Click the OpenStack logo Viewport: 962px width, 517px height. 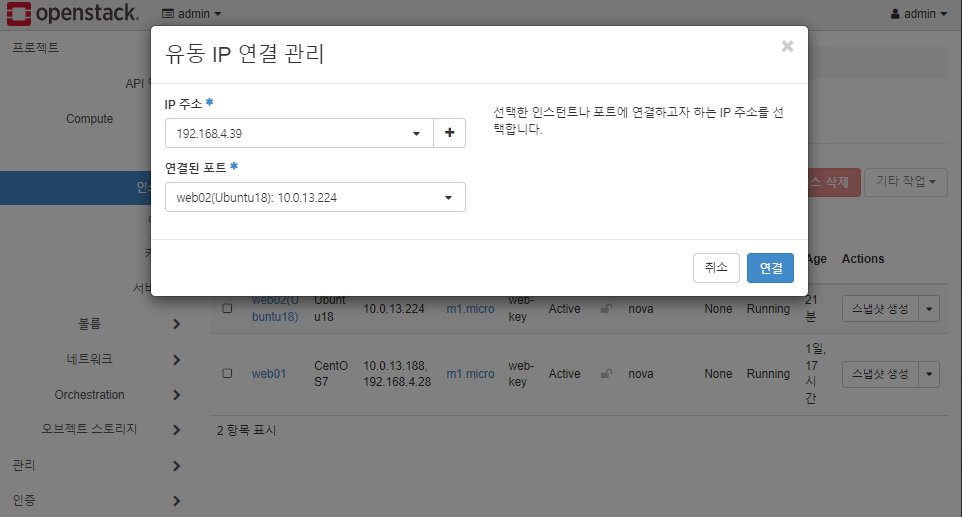[73, 13]
